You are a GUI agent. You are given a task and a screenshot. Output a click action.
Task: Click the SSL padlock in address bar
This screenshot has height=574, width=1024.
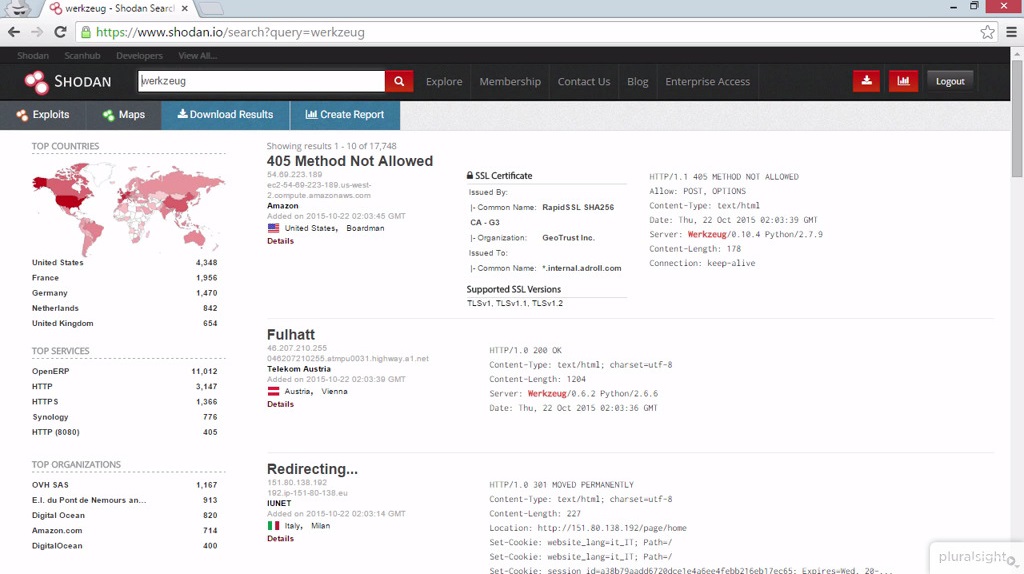pyautogui.click(x=86, y=32)
